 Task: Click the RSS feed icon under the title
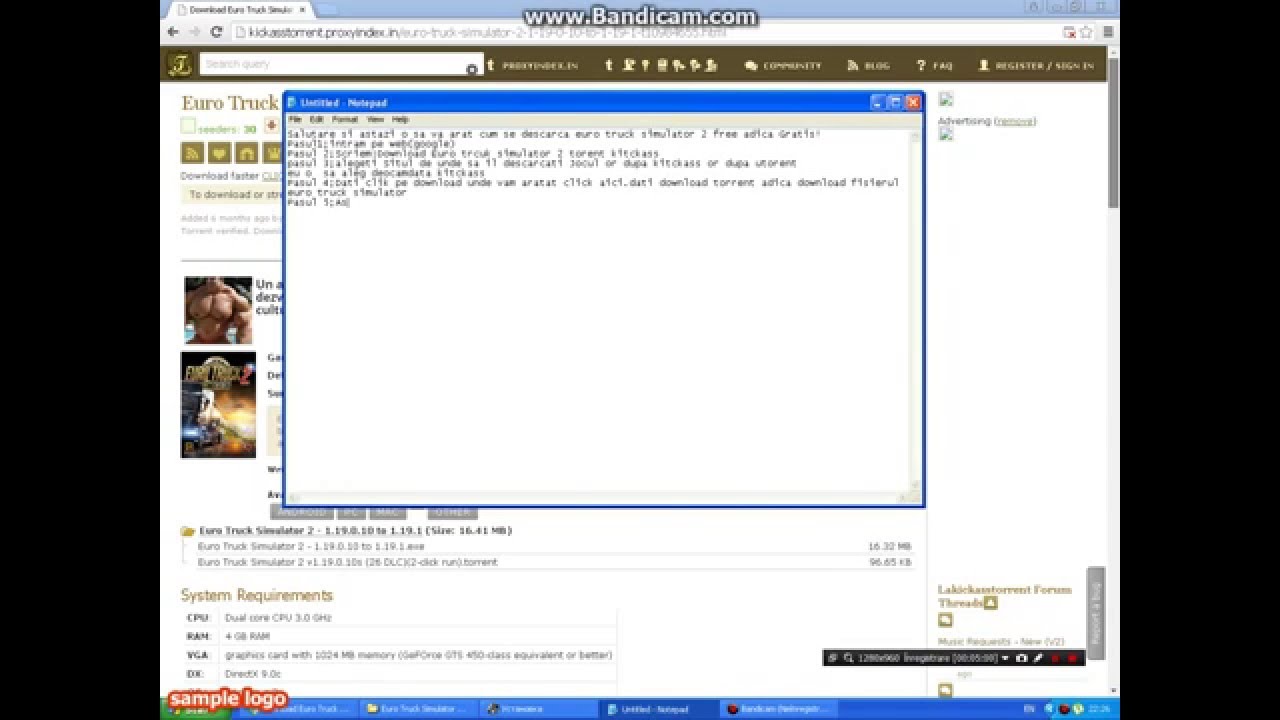(x=192, y=153)
